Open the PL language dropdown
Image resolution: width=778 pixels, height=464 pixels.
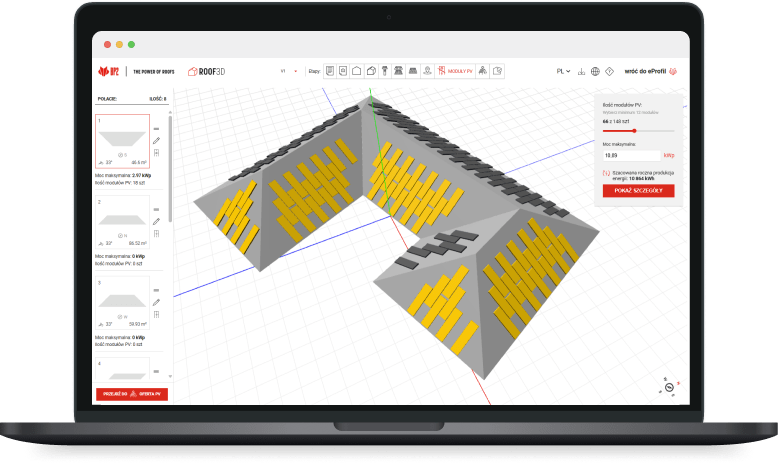coord(564,72)
